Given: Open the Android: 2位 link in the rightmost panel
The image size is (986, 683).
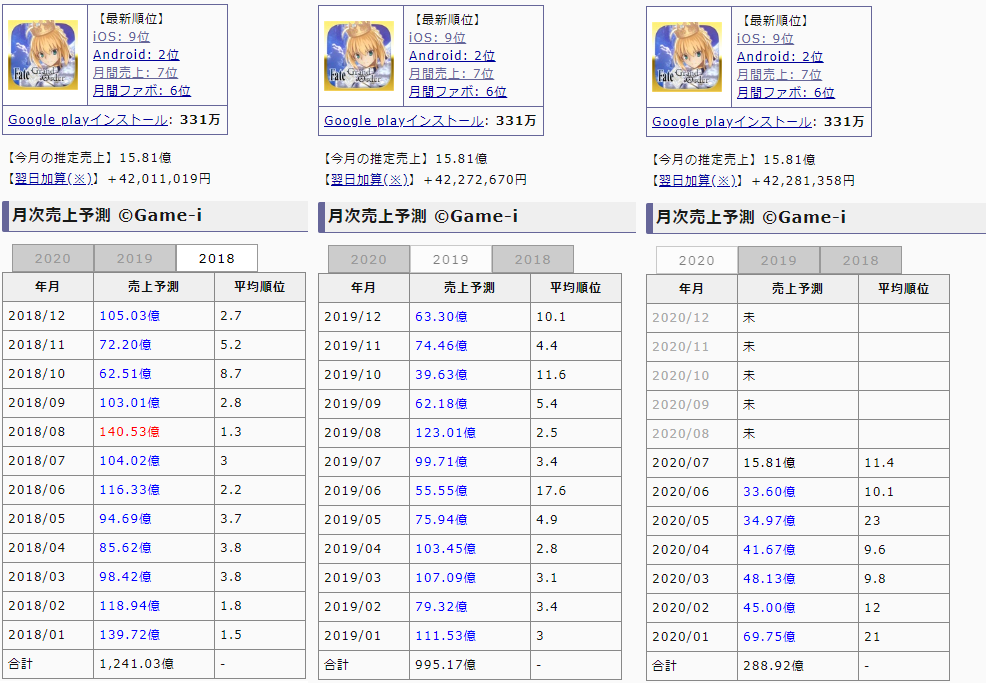Looking at the screenshot, I should 780,57.
